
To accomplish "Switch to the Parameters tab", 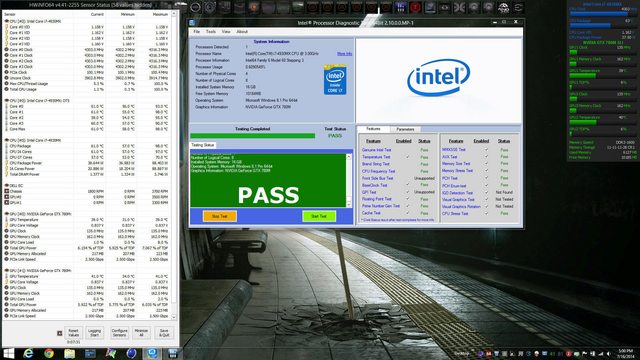I will (x=405, y=129).
